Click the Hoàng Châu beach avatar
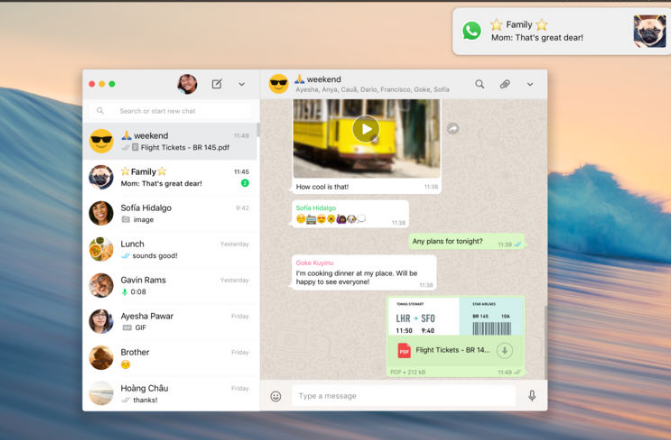 point(101,393)
